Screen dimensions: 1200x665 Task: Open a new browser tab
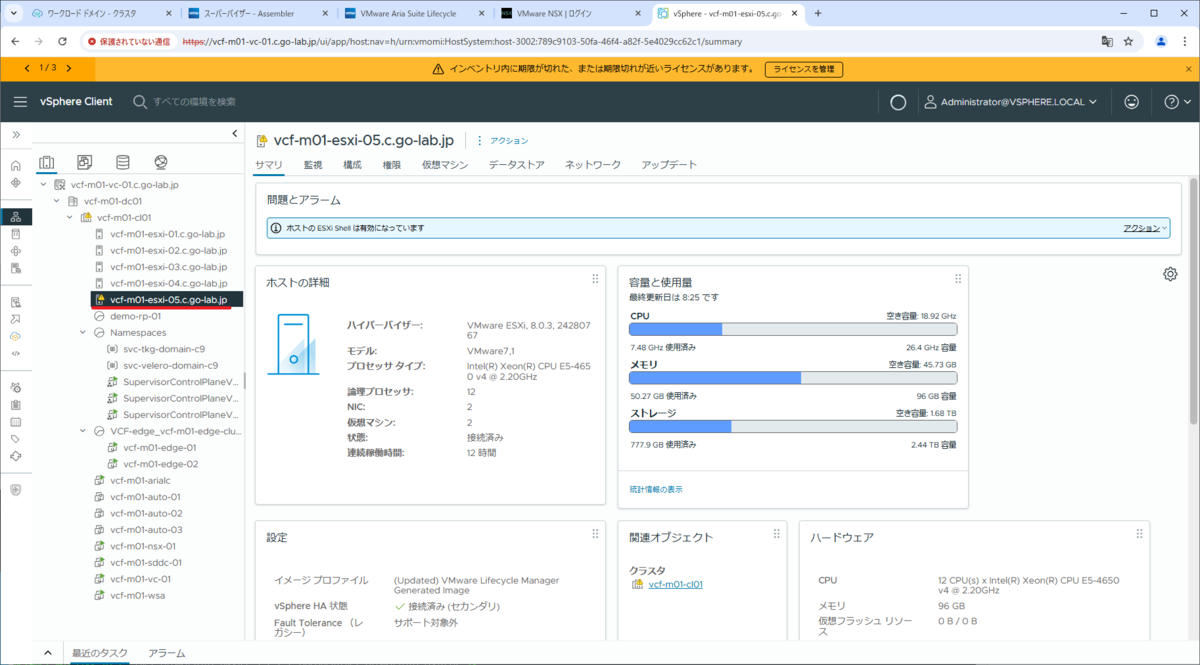coord(817,13)
